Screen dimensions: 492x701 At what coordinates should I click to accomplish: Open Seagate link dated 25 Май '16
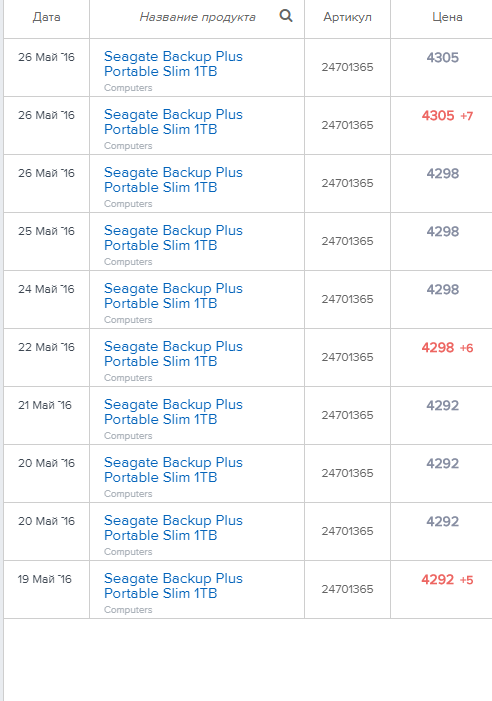pyautogui.click(x=173, y=237)
